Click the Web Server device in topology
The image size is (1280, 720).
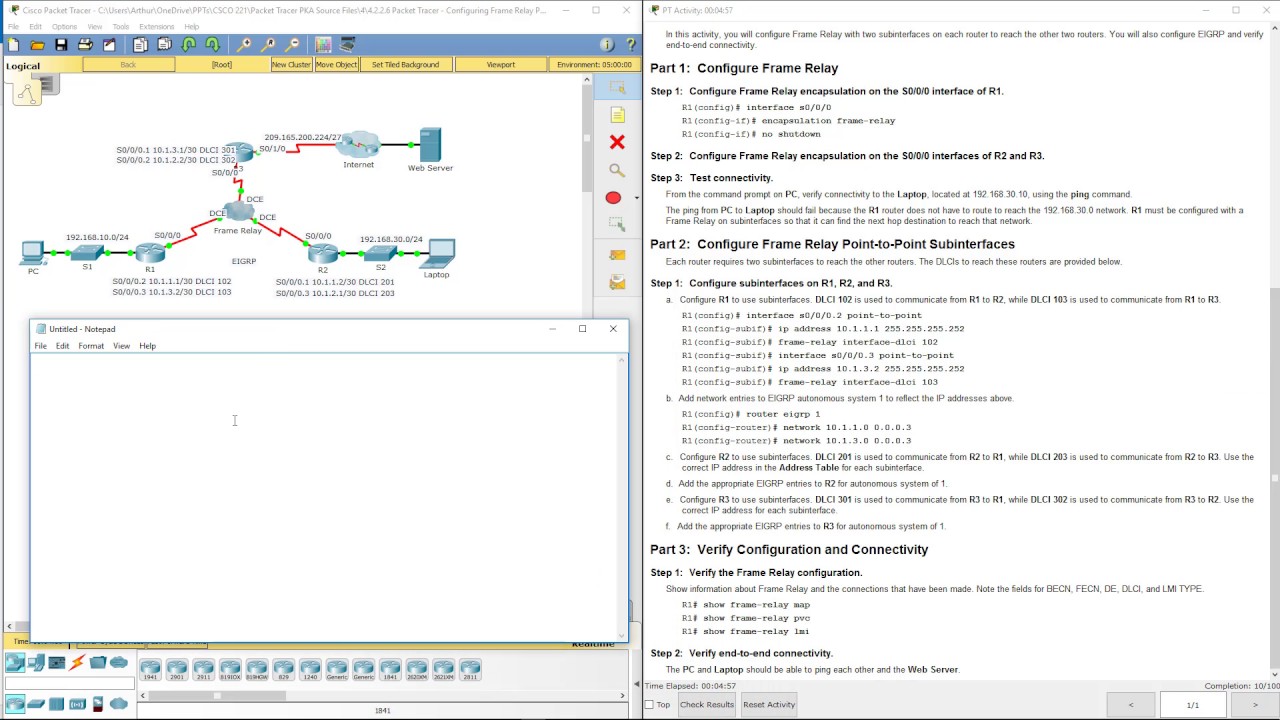point(430,145)
